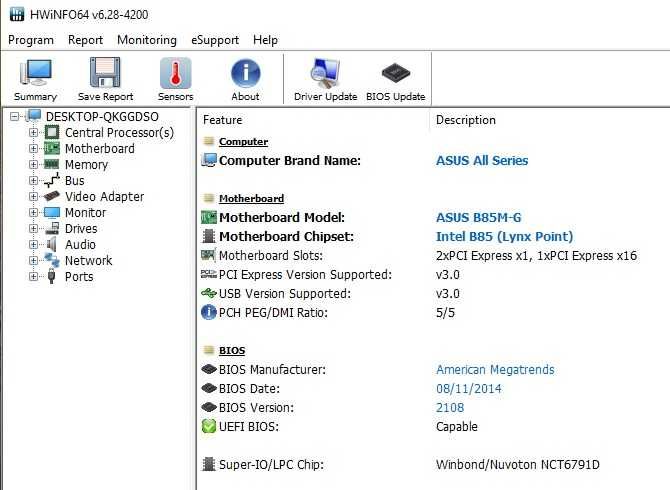Click the About info icon

pos(245,73)
